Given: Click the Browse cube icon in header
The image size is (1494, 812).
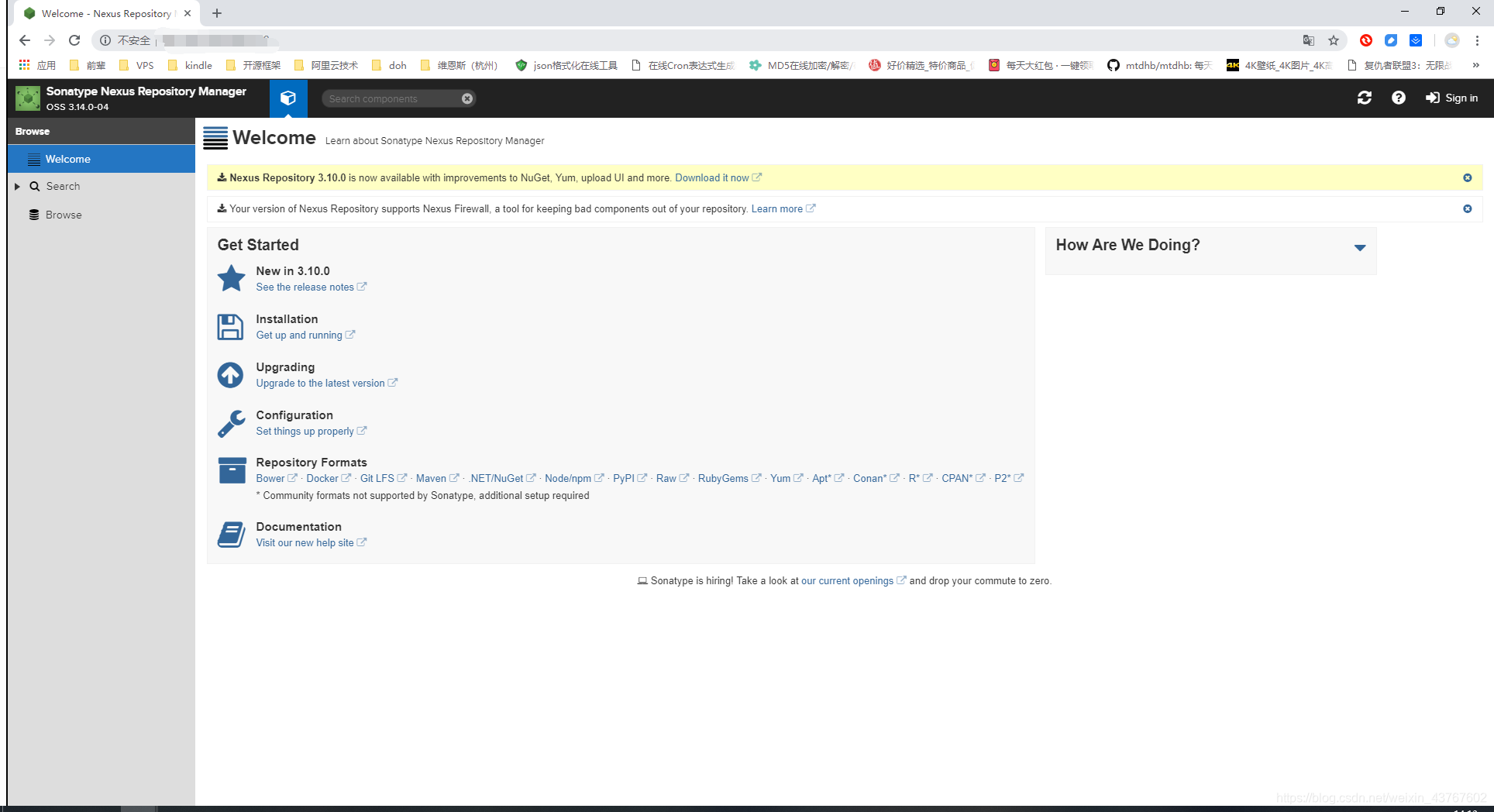Looking at the screenshot, I should pyautogui.click(x=288, y=98).
